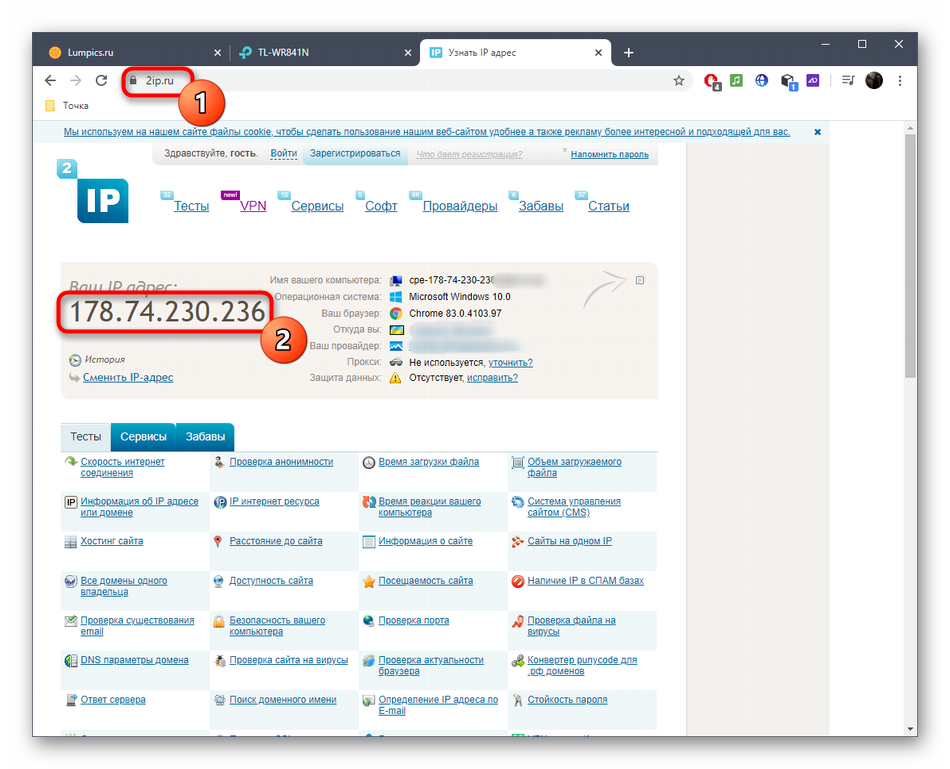Open the VPN menu item
Image resolution: width=950 pixels, height=769 pixels.
tap(253, 206)
